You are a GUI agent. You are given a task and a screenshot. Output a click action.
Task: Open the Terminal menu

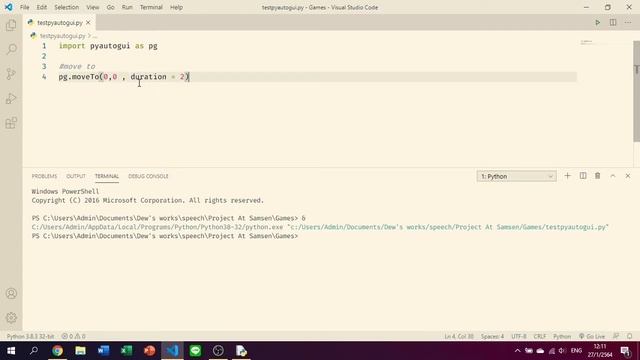coord(151,7)
